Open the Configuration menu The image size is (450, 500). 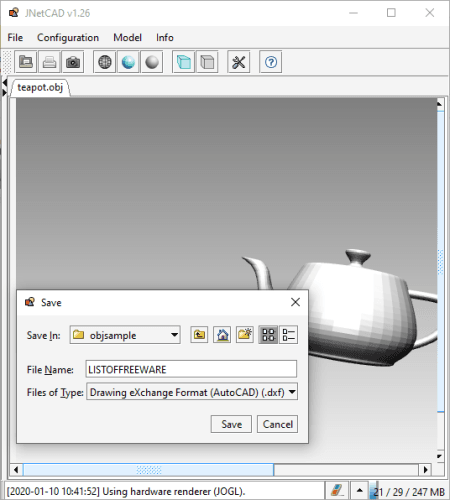[x=68, y=37]
